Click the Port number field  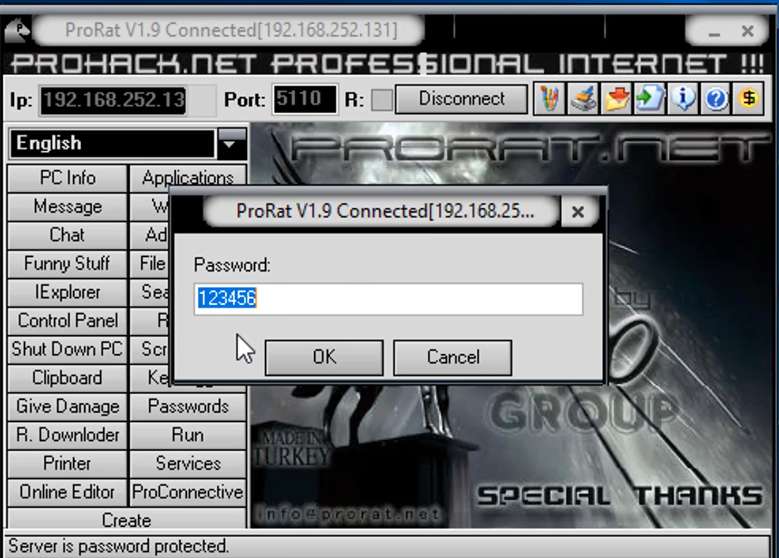305,99
